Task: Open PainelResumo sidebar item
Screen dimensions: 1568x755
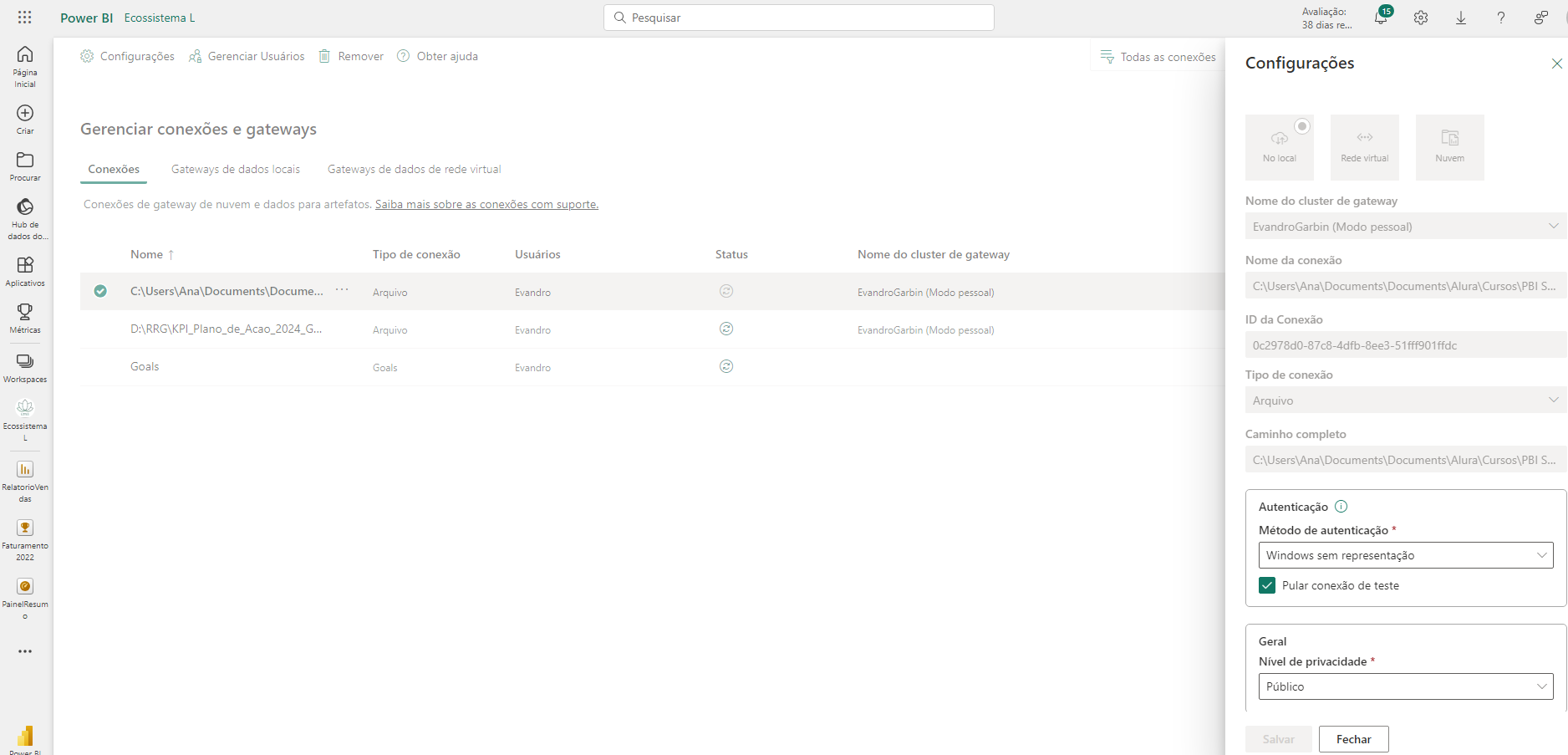Action: pos(25,598)
